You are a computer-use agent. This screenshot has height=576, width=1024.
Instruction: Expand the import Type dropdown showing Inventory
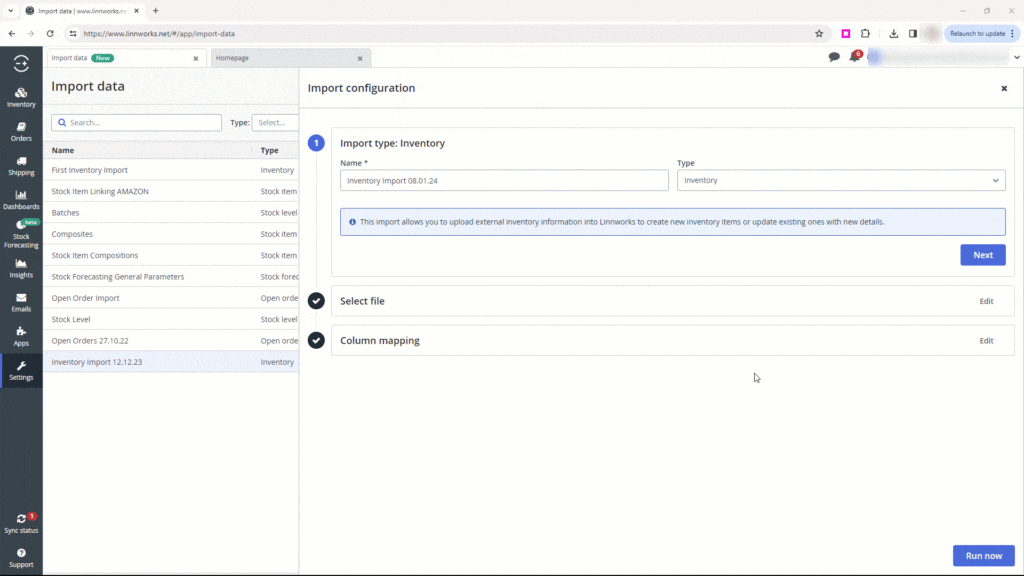[x=840, y=180]
